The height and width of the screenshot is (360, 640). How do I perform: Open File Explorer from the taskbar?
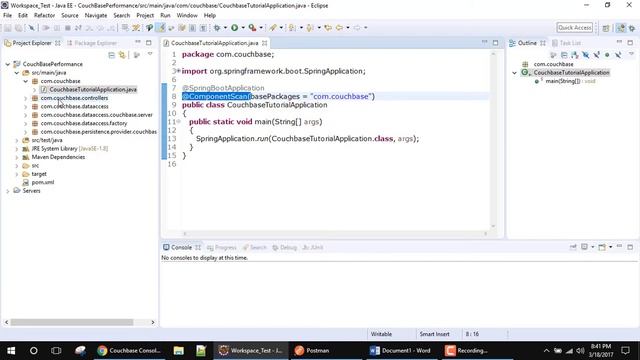(x=178, y=350)
